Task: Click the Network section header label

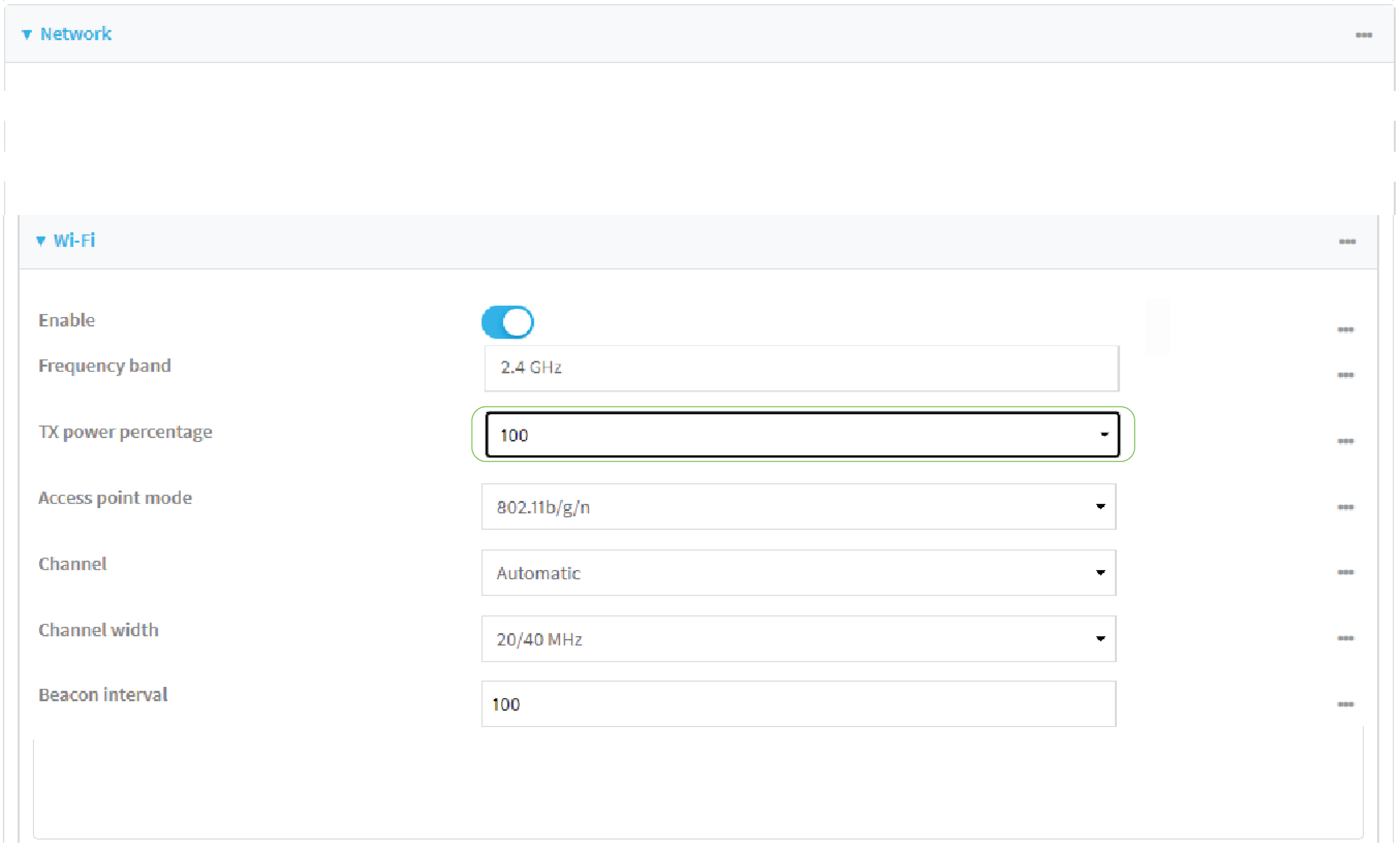Action: (76, 33)
